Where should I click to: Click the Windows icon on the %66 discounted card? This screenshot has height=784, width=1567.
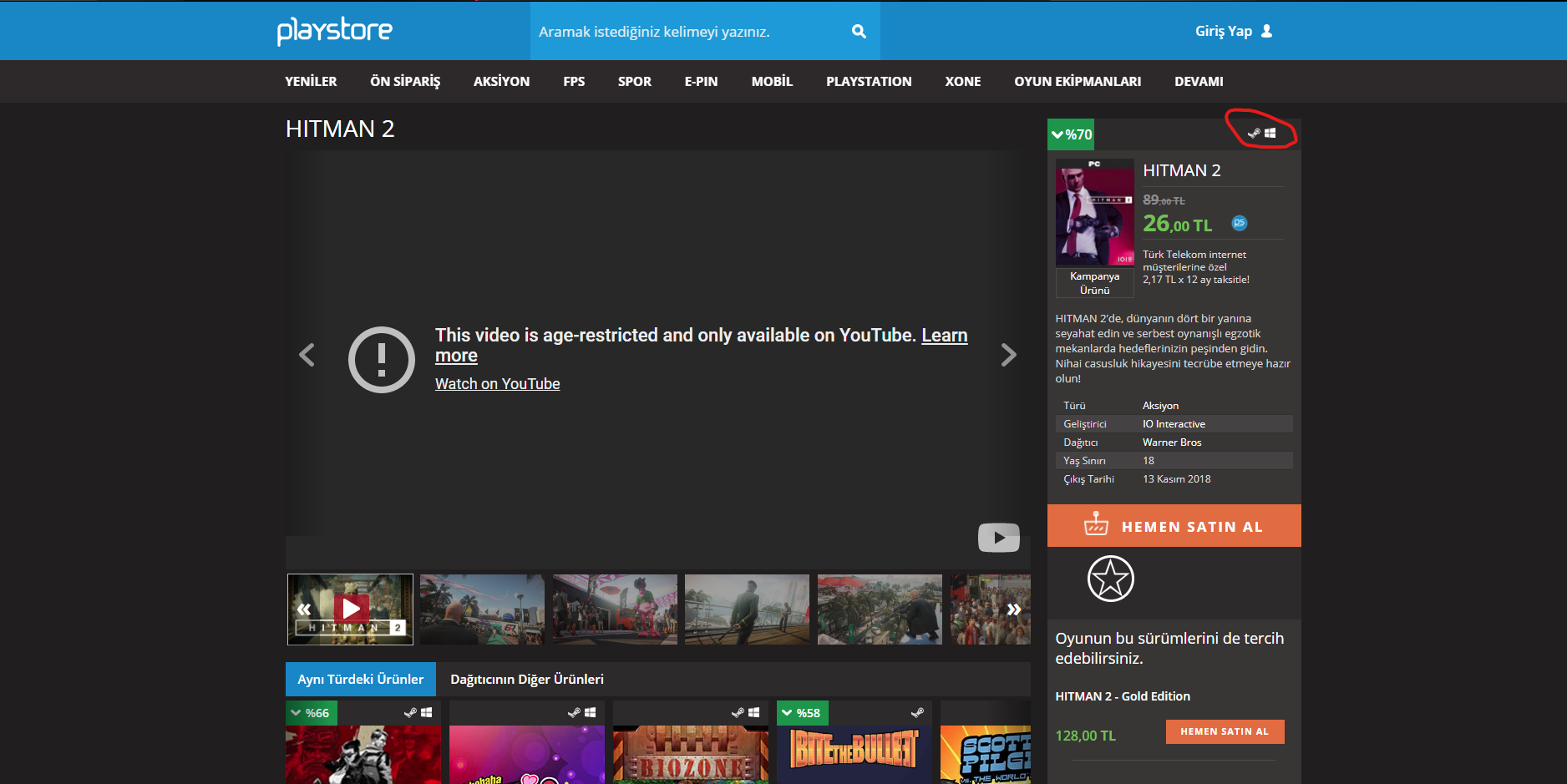tap(426, 713)
